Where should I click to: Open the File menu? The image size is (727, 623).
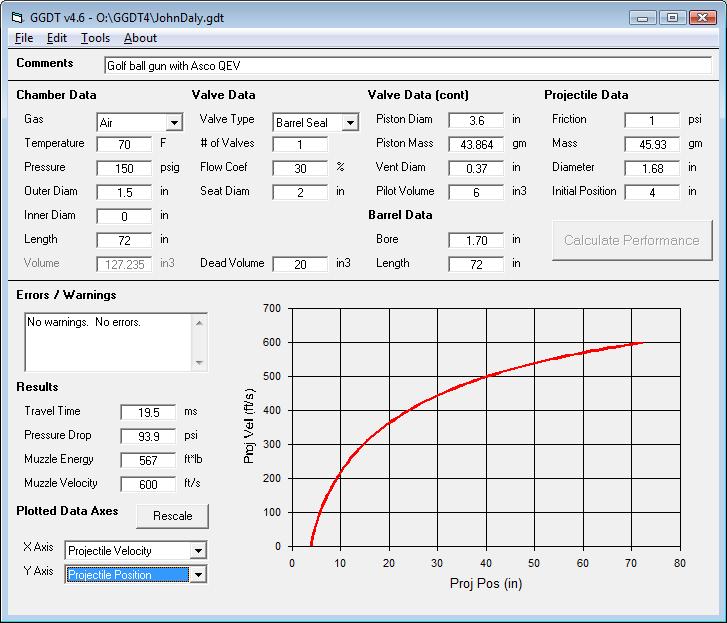coord(24,38)
